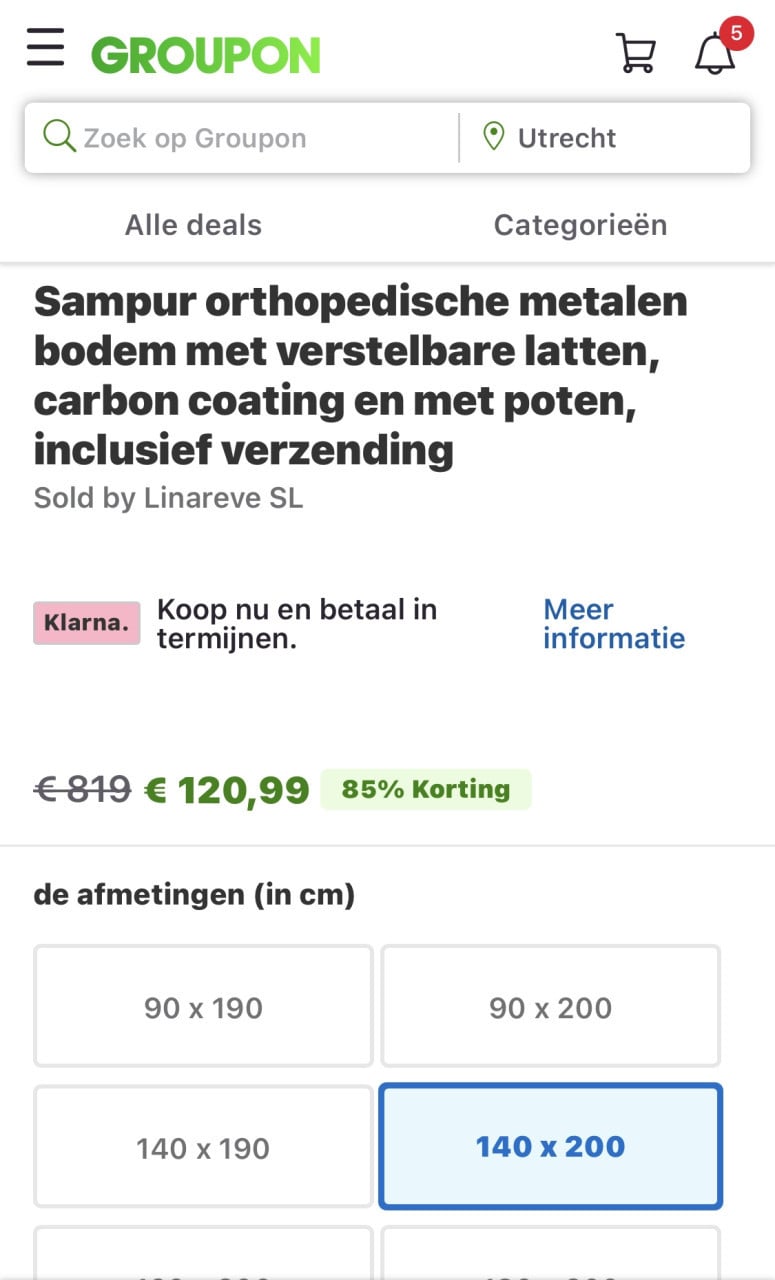This screenshot has height=1280, width=775.
Task: Tap the search magnifier icon
Action: (59, 137)
